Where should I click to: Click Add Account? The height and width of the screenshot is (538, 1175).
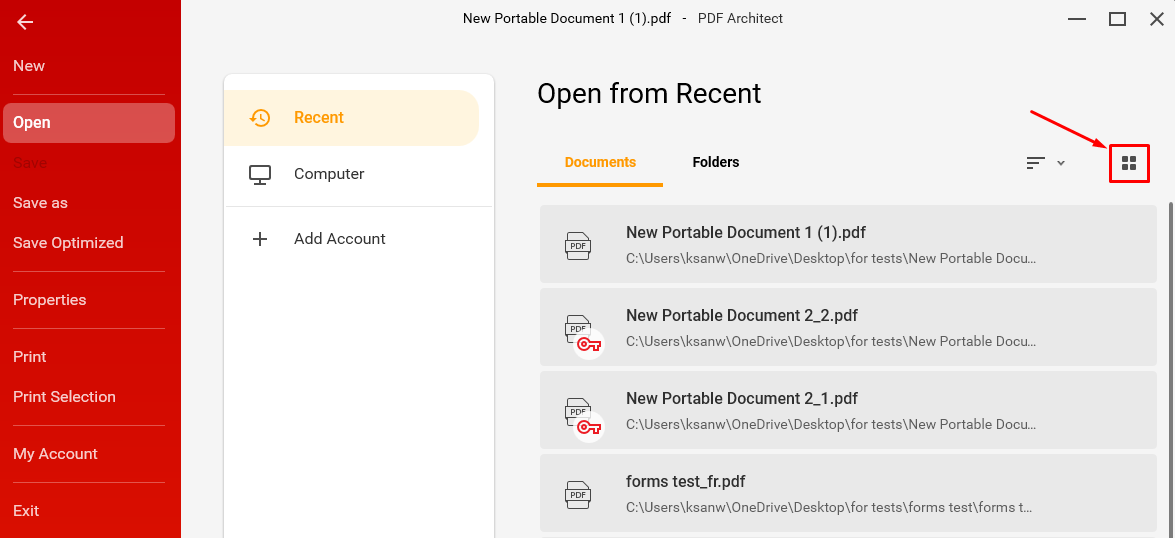(358, 239)
